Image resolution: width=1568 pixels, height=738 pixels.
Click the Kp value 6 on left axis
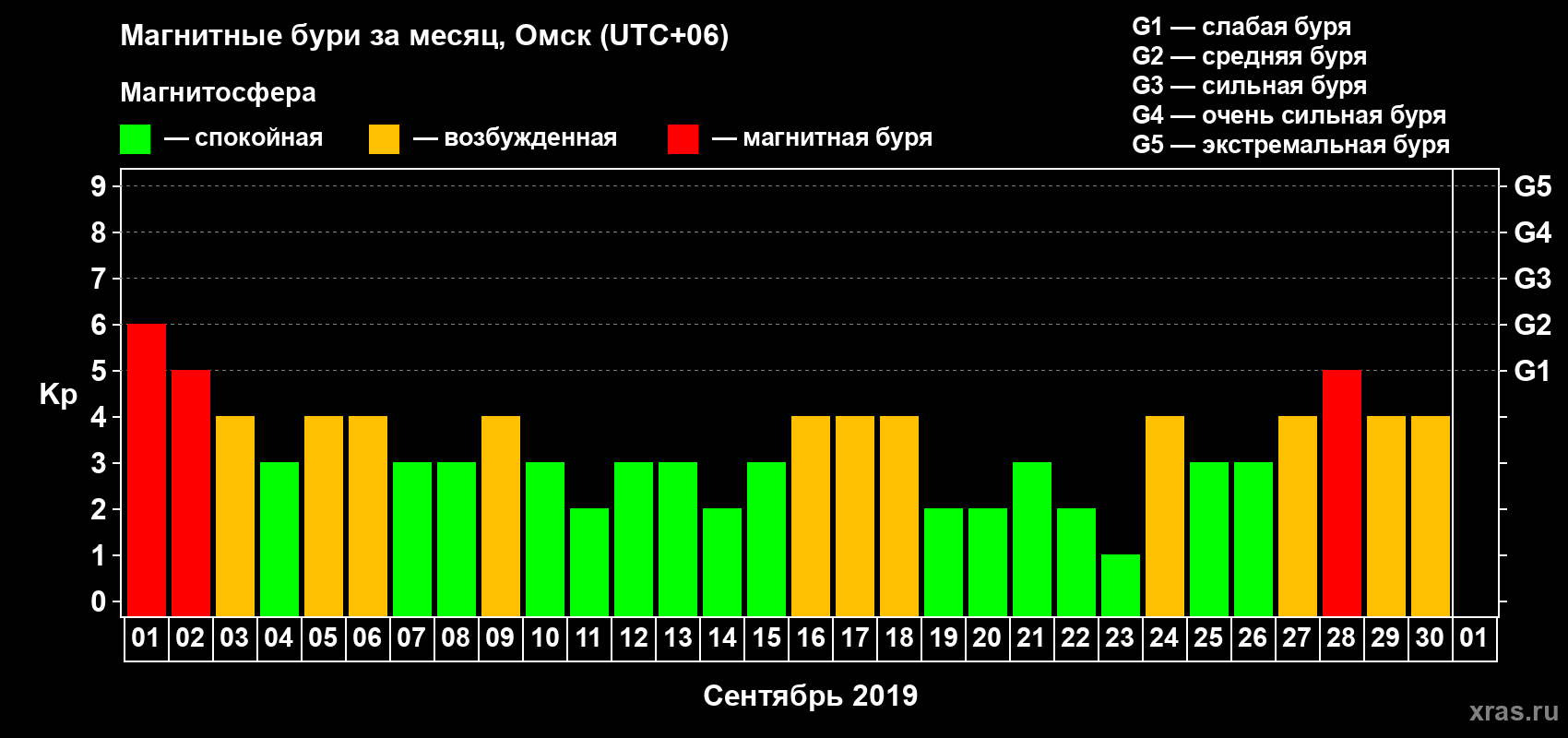99,325
